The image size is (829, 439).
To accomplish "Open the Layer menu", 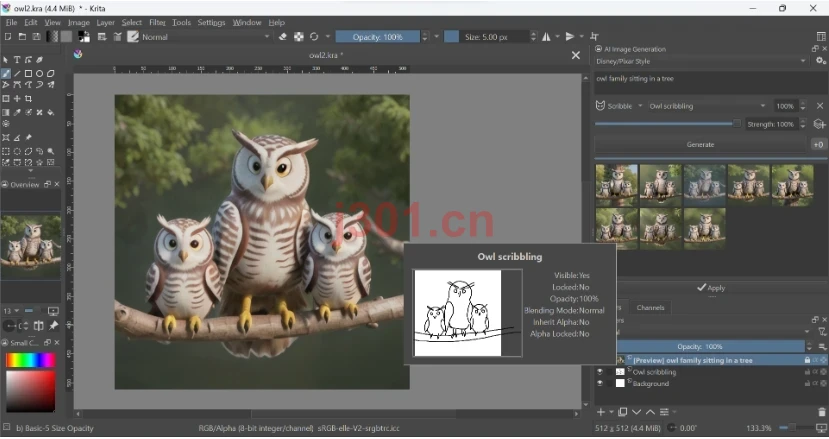I will coord(105,22).
